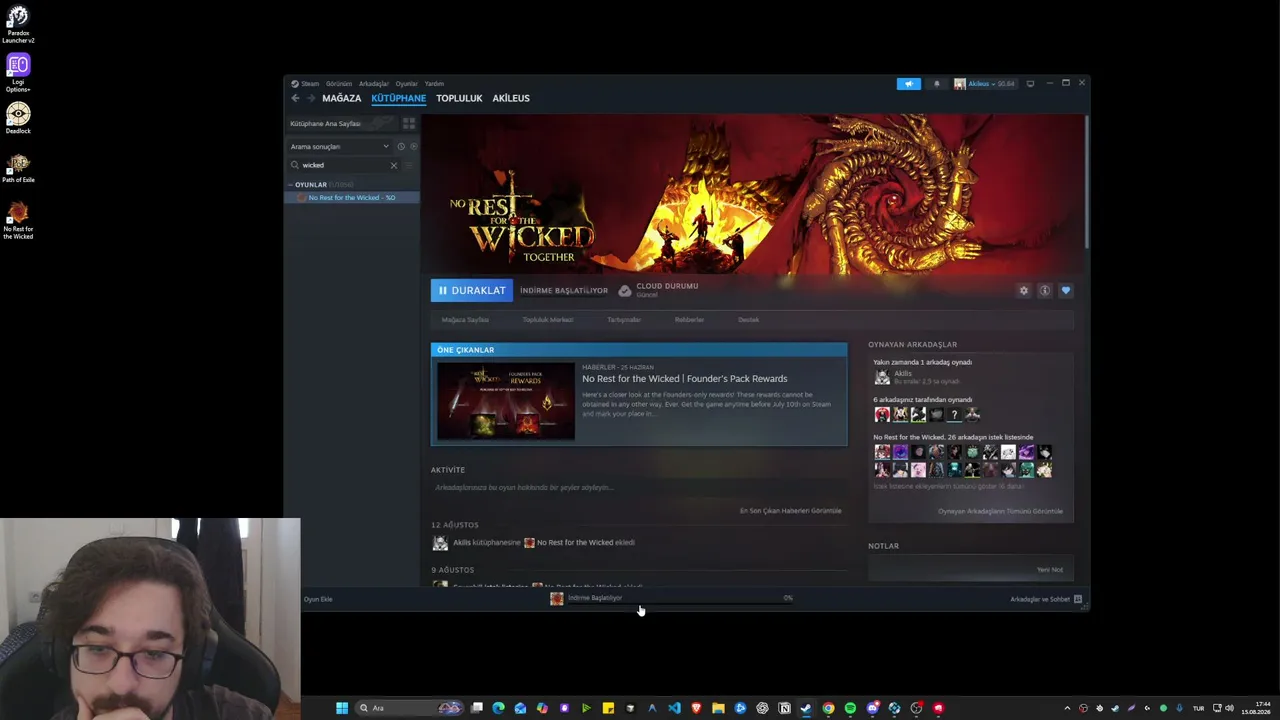Viewport: 1280px width, 720px height.
Task: Open the Windows Start menu
Action: (342, 708)
